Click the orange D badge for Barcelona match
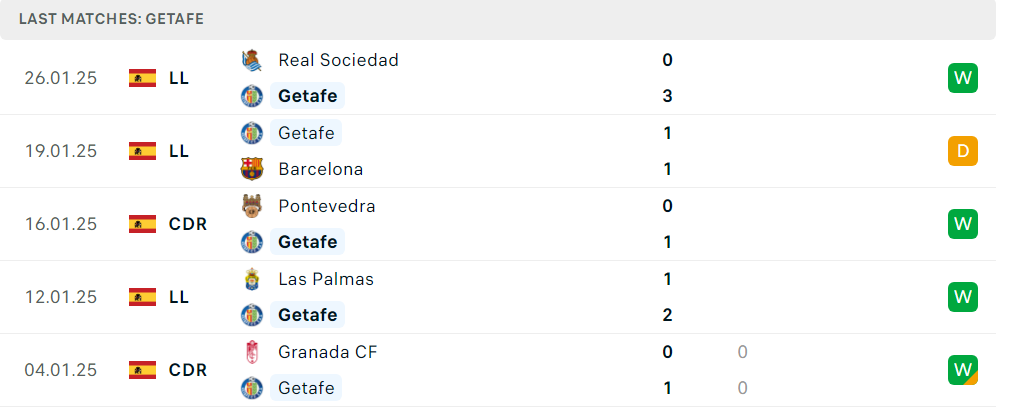This screenshot has height=408, width=1009. (963, 151)
